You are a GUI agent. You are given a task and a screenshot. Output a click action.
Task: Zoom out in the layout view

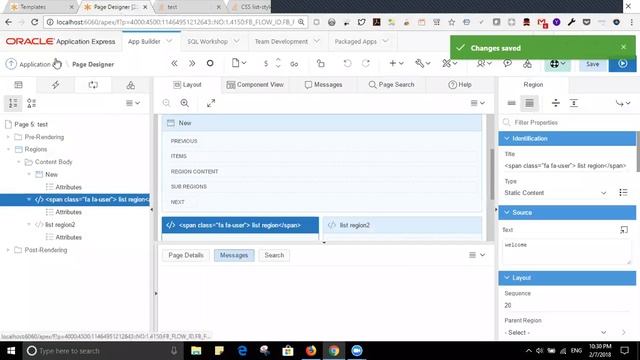[166, 103]
